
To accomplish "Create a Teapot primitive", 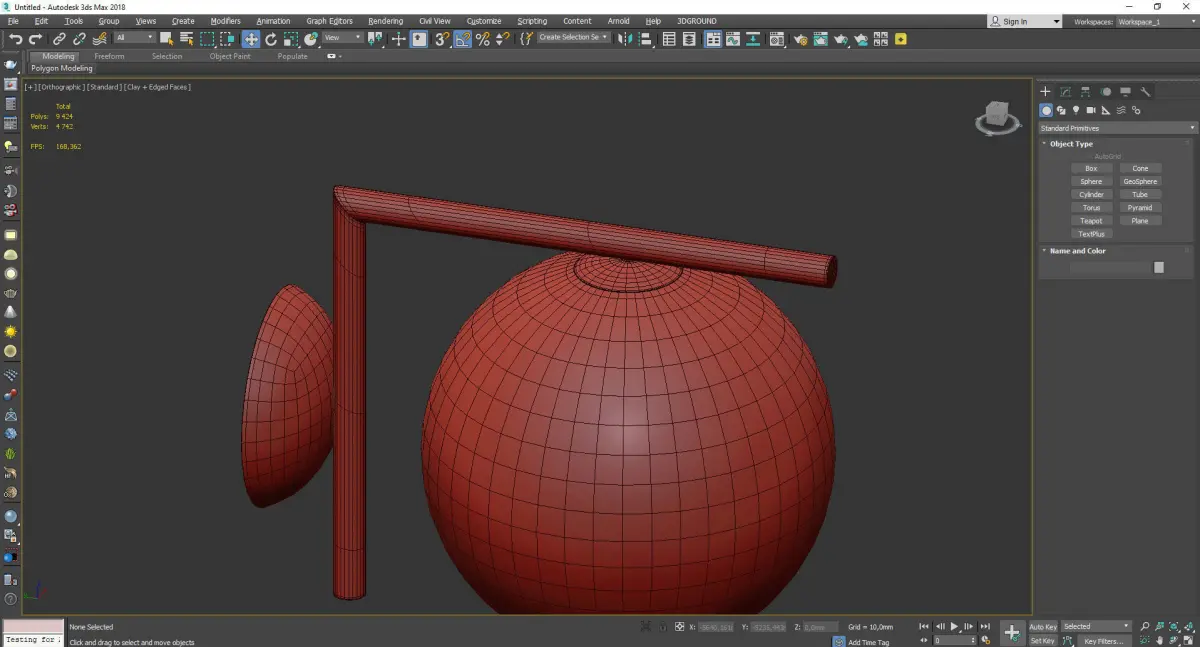I will (x=1091, y=220).
